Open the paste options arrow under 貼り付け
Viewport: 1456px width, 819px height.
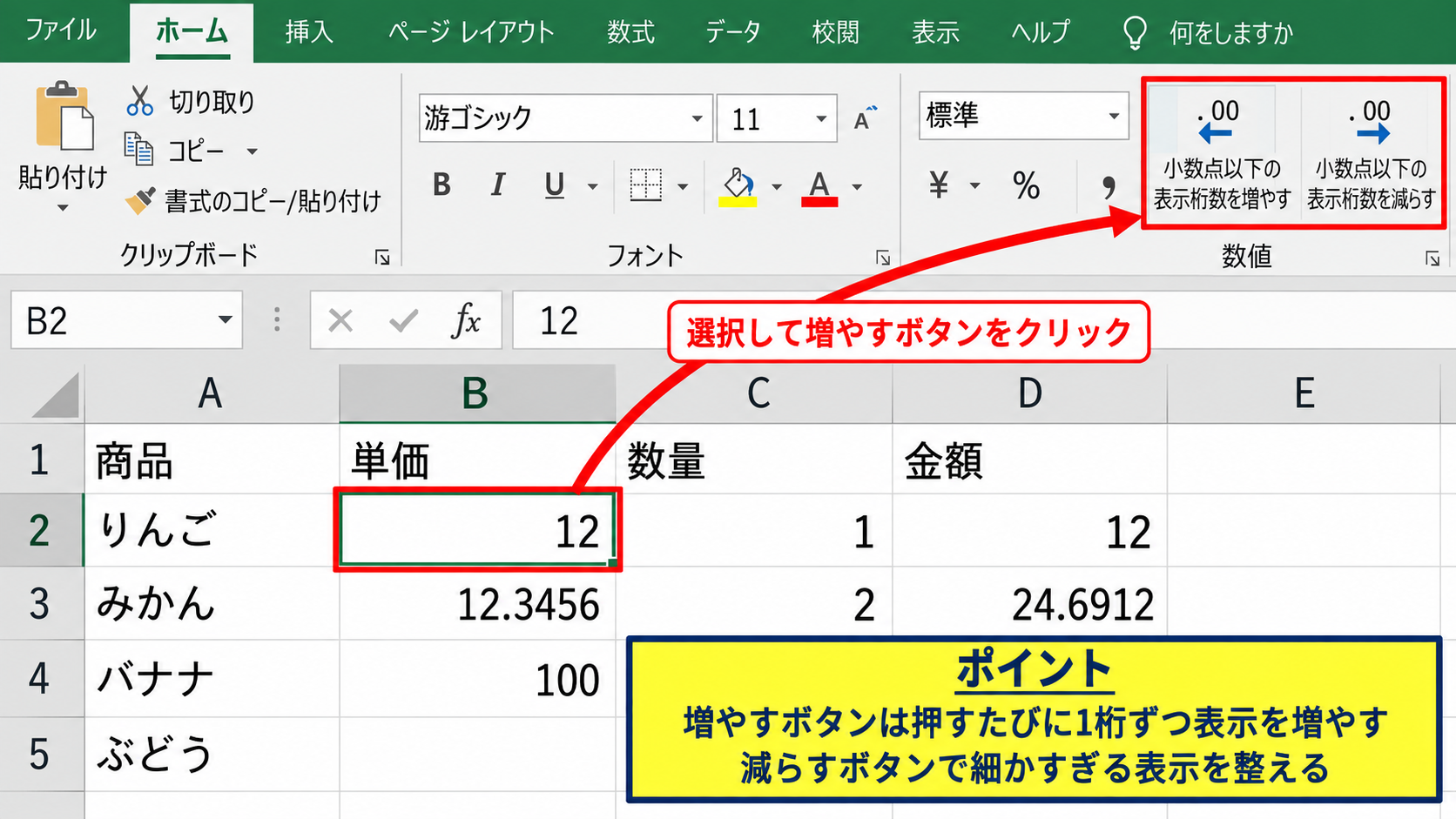pyautogui.click(x=63, y=208)
